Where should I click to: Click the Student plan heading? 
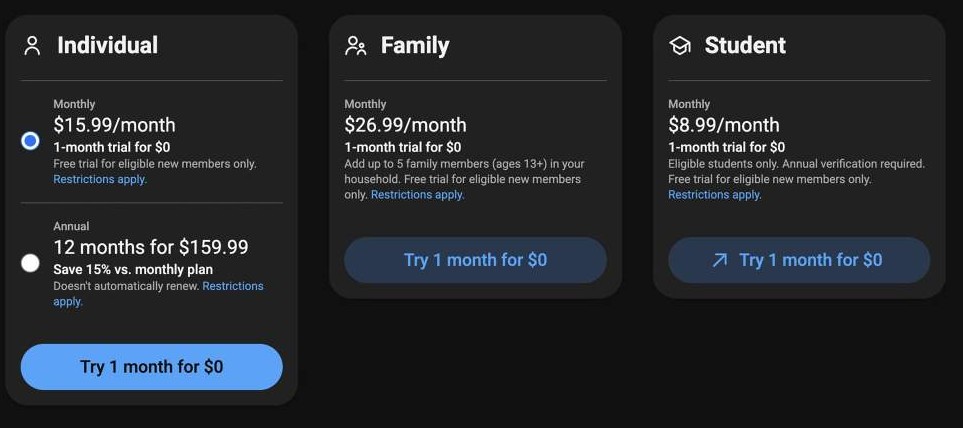click(x=745, y=46)
